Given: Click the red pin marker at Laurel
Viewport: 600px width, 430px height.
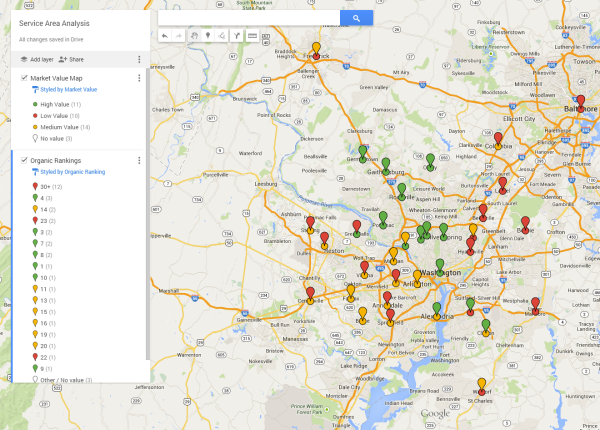Looking at the screenshot, I should pyautogui.click(x=503, y=184).
